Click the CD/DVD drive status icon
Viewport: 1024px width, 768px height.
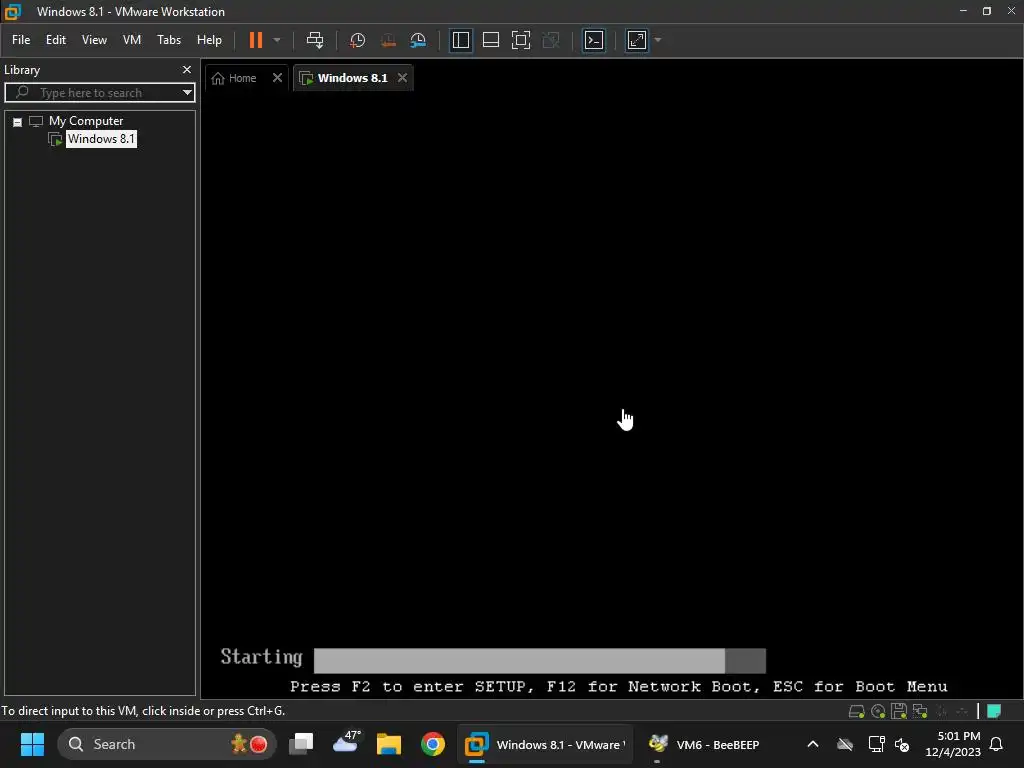point(878,711)
